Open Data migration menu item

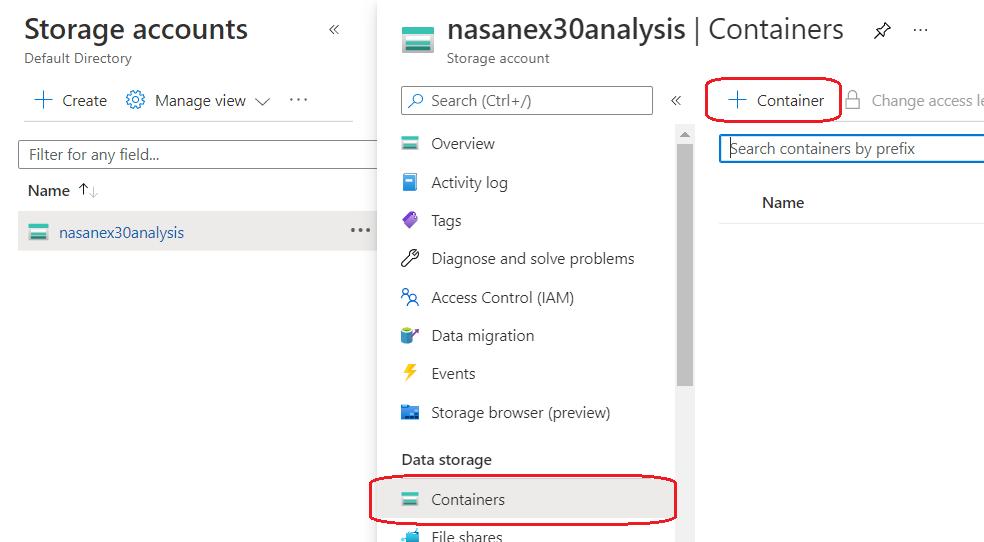click(483, 336)
